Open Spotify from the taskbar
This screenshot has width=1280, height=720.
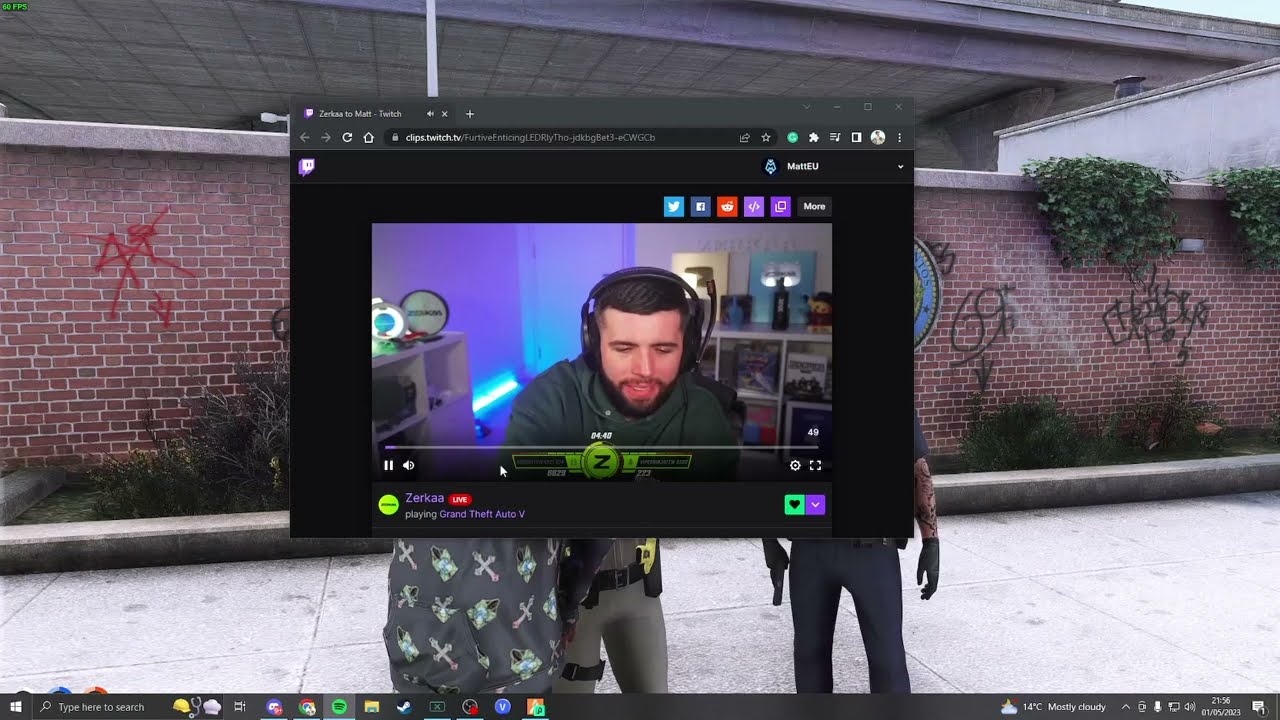[x=339, y=707]
